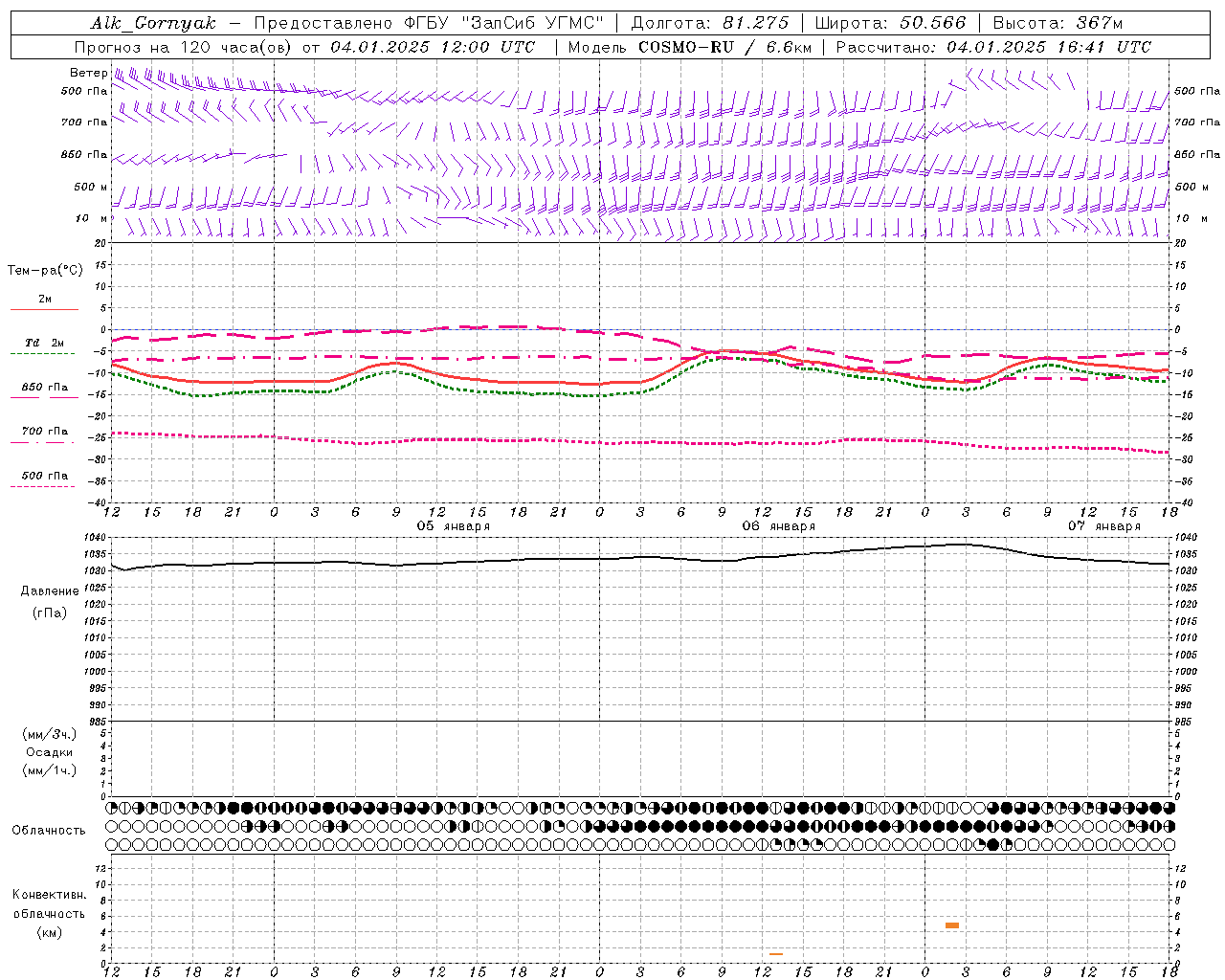The width and height of the screenshot is (1225, 980).
Task: Select the longitude value Долгота: 81.275
Action: (710, 23)
